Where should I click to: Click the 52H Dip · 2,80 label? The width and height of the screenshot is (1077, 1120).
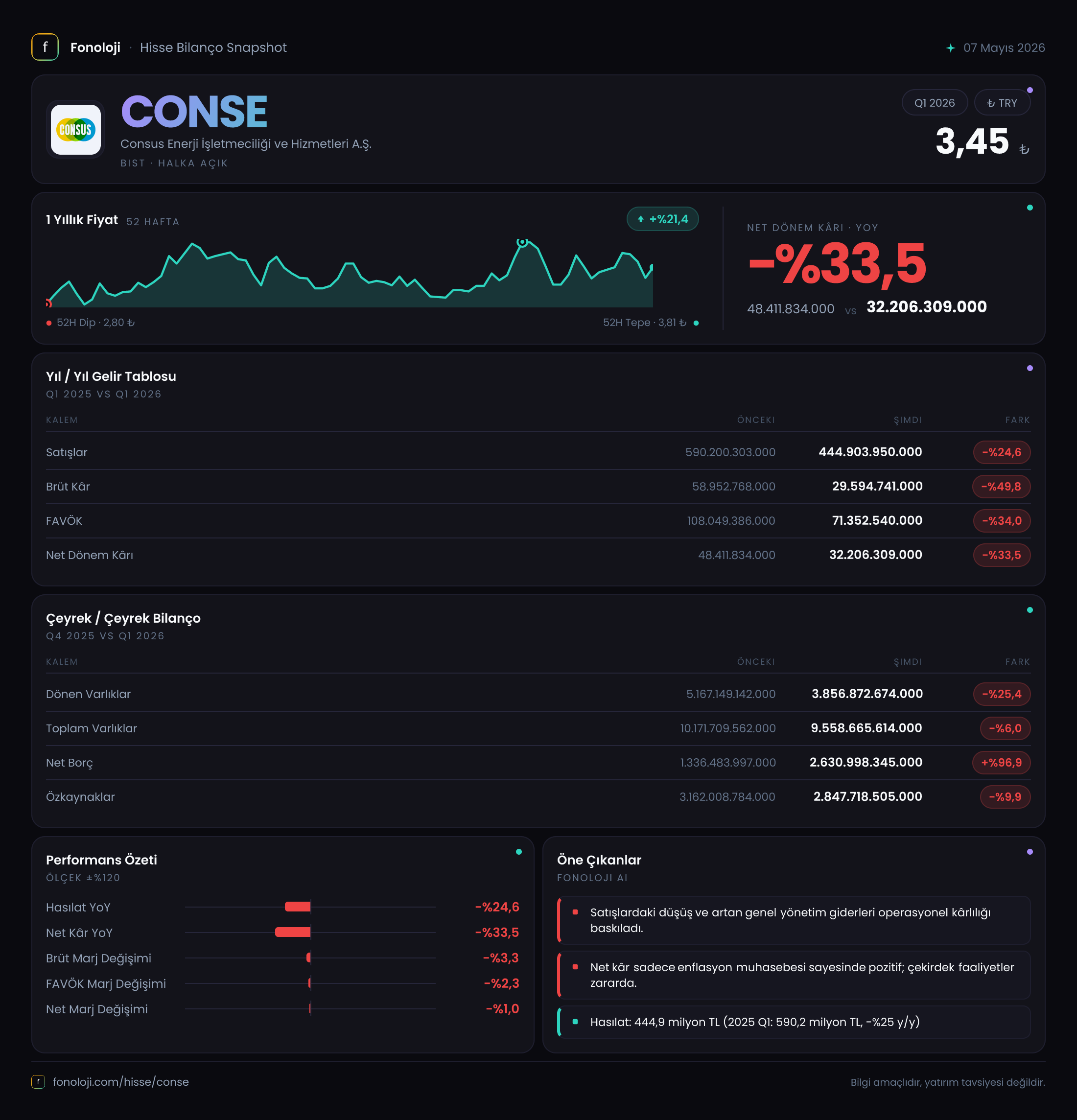coord(95,322)
